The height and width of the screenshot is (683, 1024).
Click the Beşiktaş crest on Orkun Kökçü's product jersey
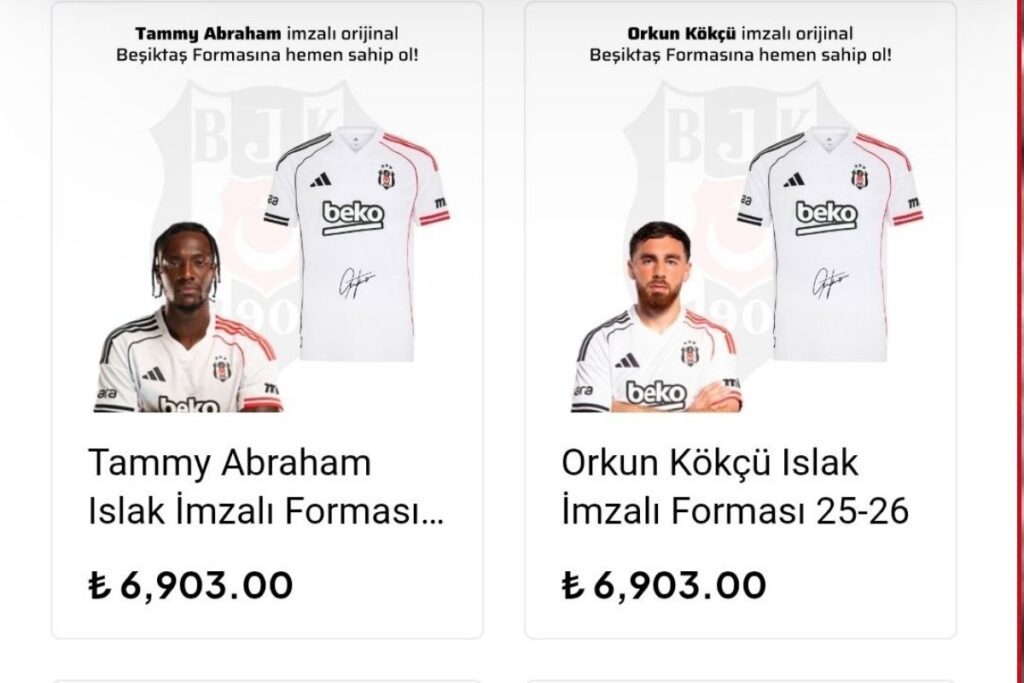coord(859,177)
